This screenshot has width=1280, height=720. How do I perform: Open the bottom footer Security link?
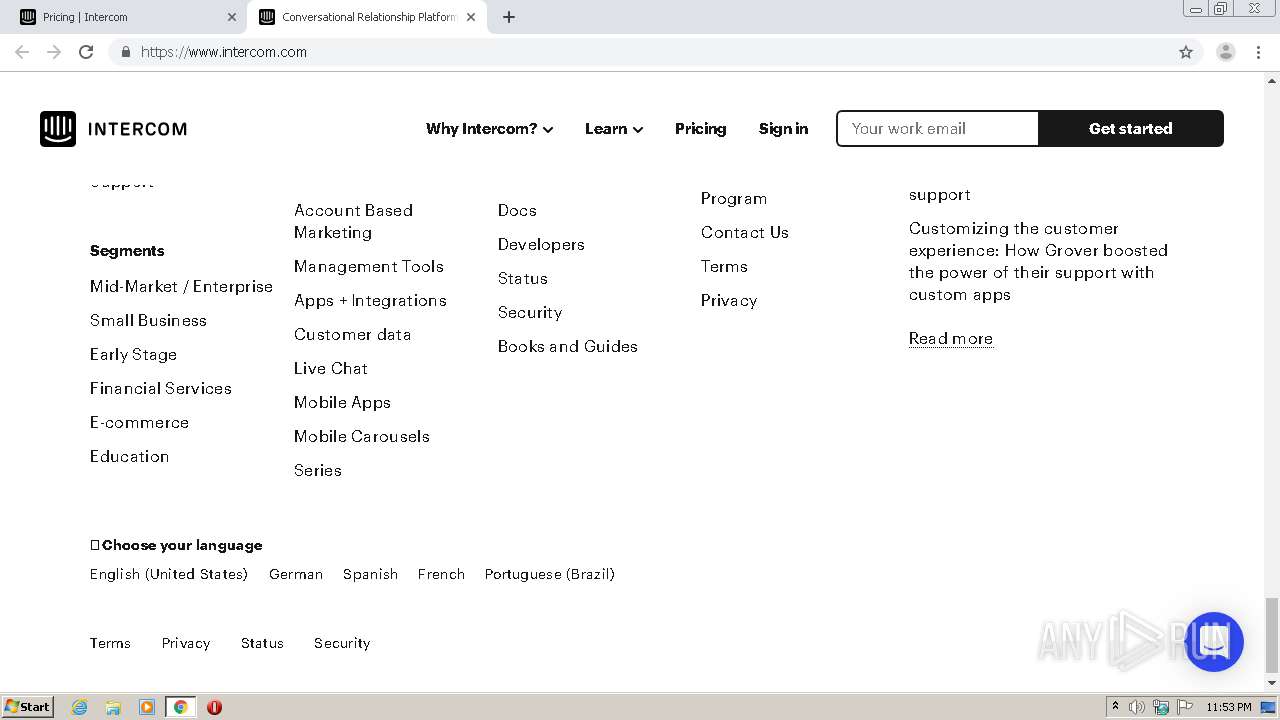(x=342, y=643)
